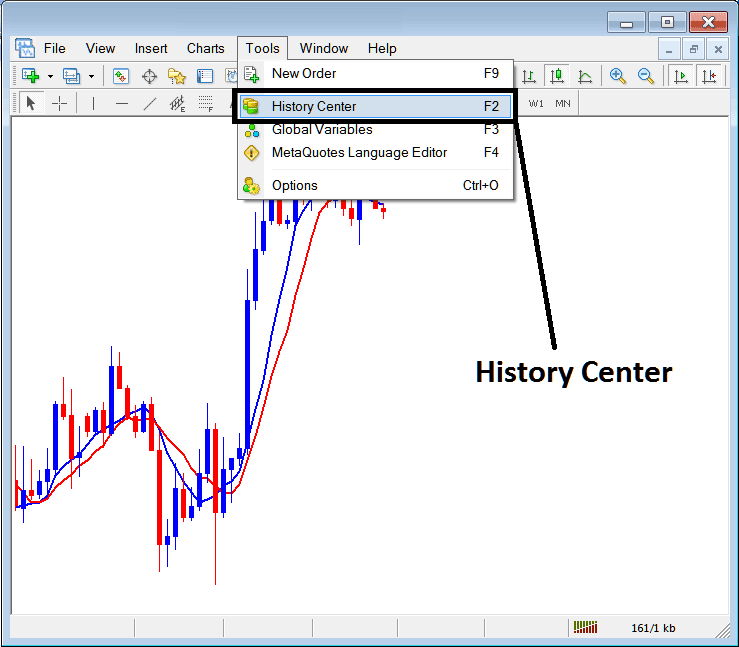739x647 pixels.
Task: Select the Crosshair tool
Action: click(60, 103)
